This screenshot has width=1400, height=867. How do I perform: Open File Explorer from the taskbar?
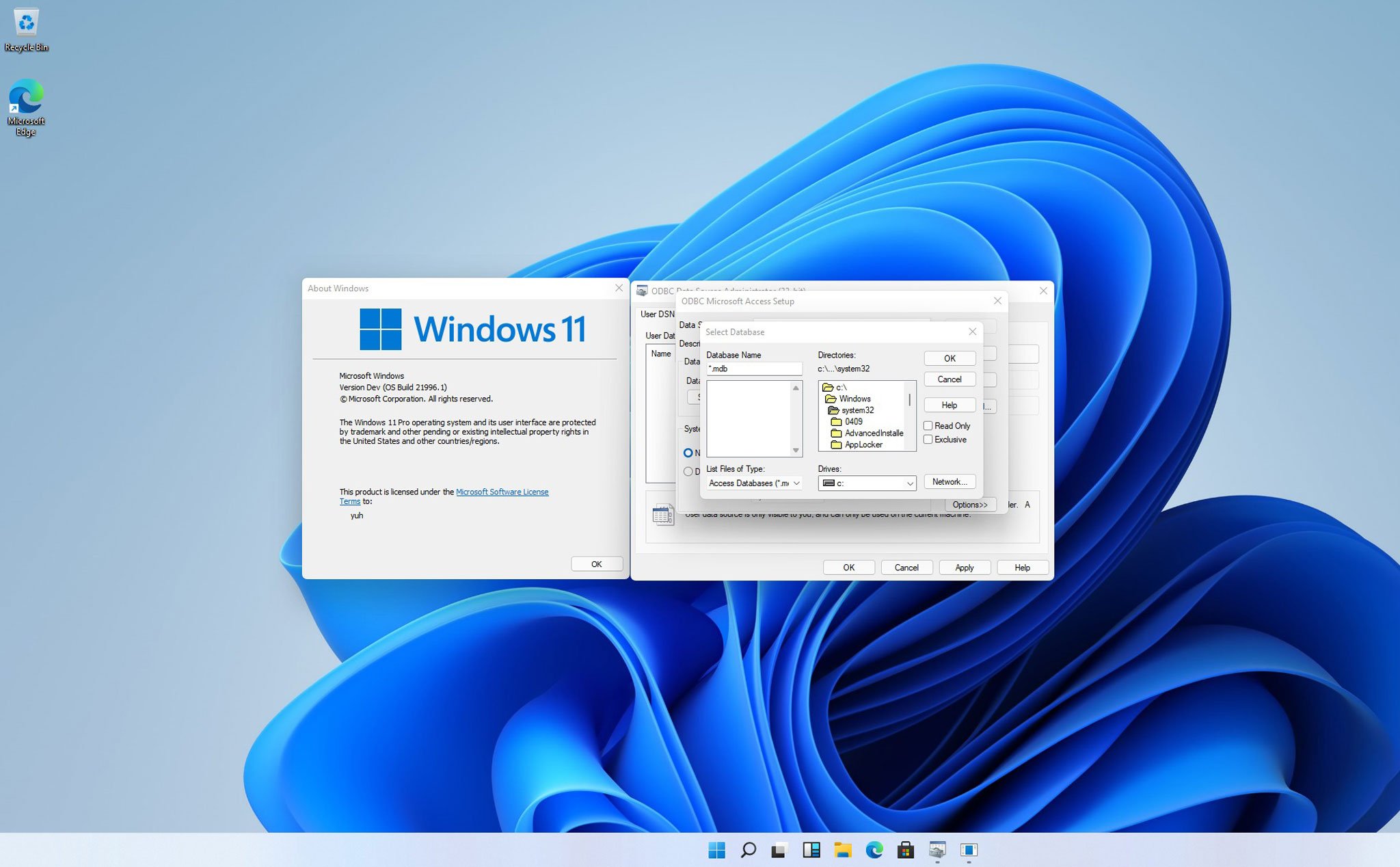point(843,850)
